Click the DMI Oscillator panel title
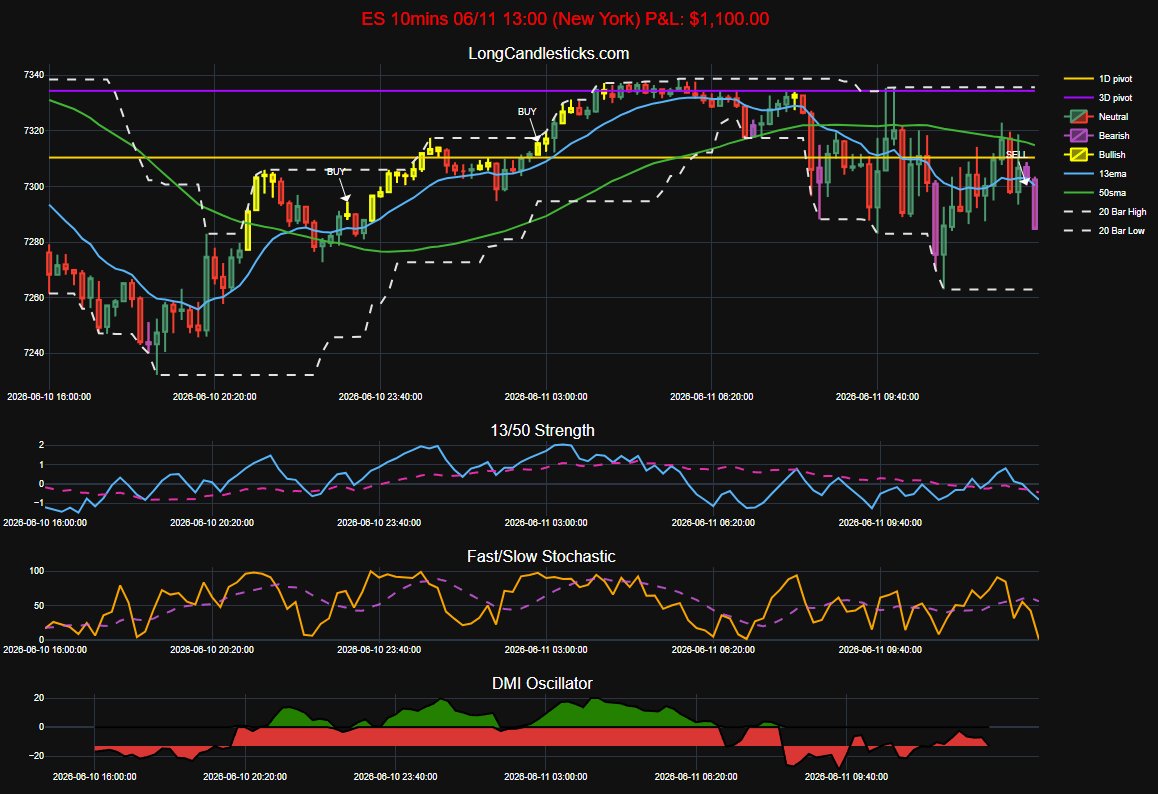The width and height of the screenshot is (1158, 794). pos(542,683)
